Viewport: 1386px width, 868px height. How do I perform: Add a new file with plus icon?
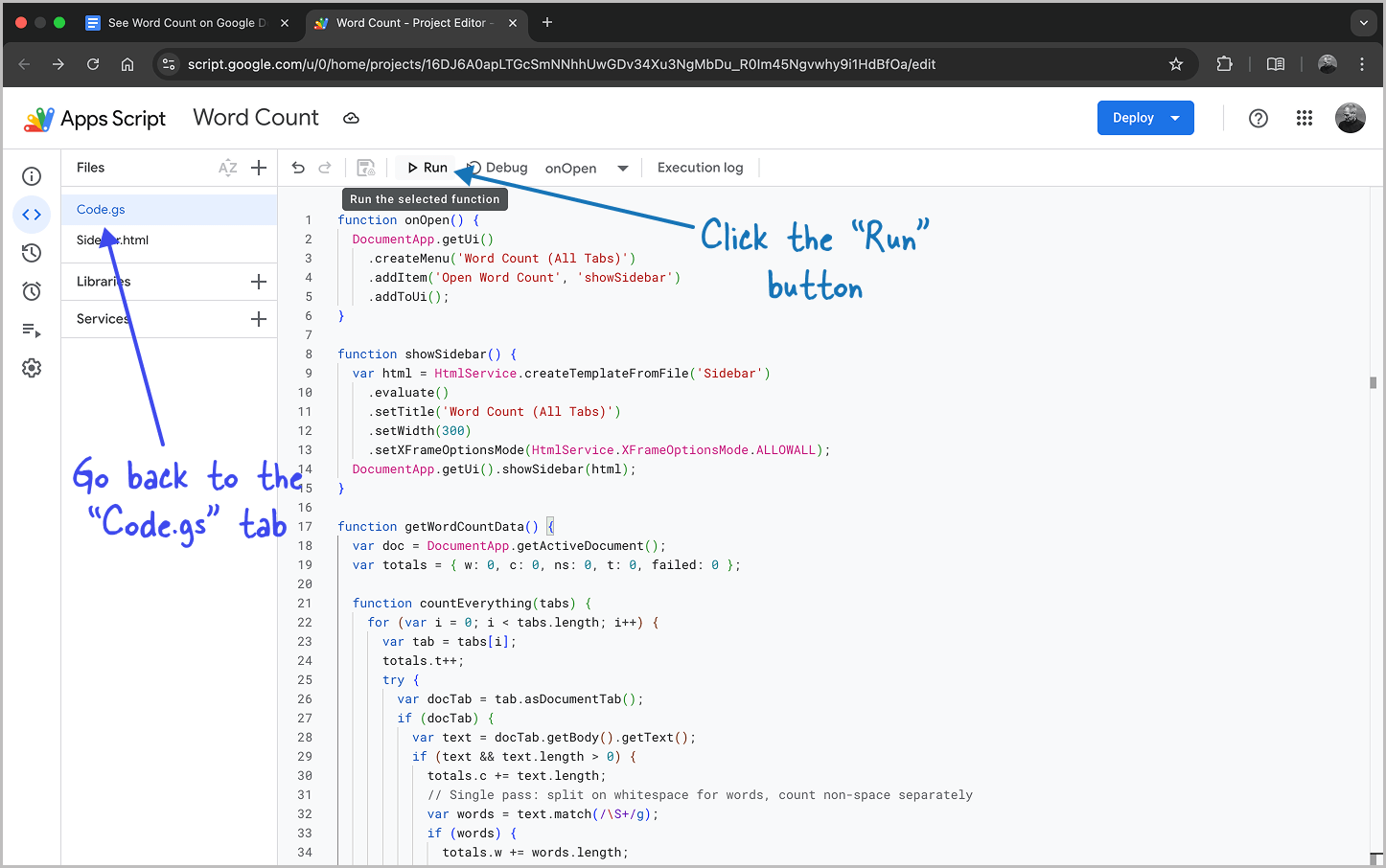pos(259,168)
